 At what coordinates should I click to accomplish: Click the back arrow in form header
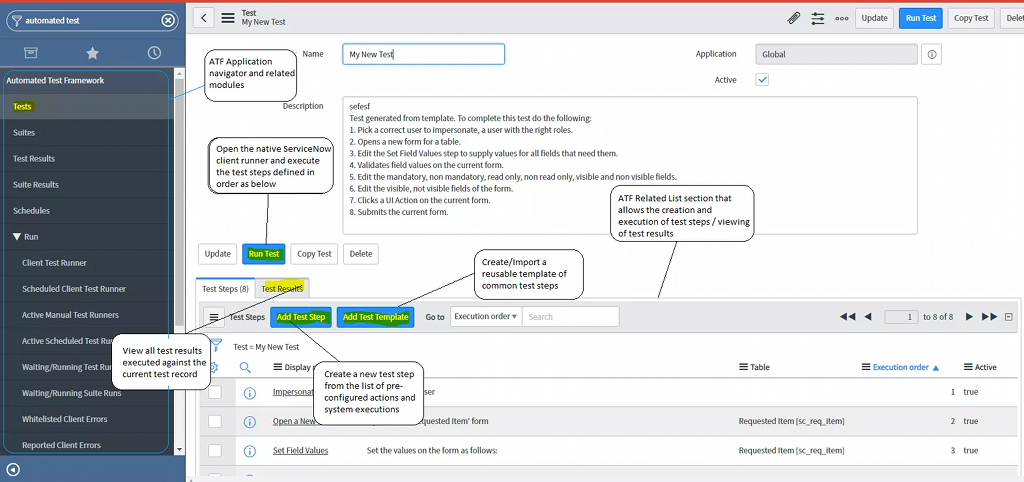pyautogui.click(x=203, y=18)
